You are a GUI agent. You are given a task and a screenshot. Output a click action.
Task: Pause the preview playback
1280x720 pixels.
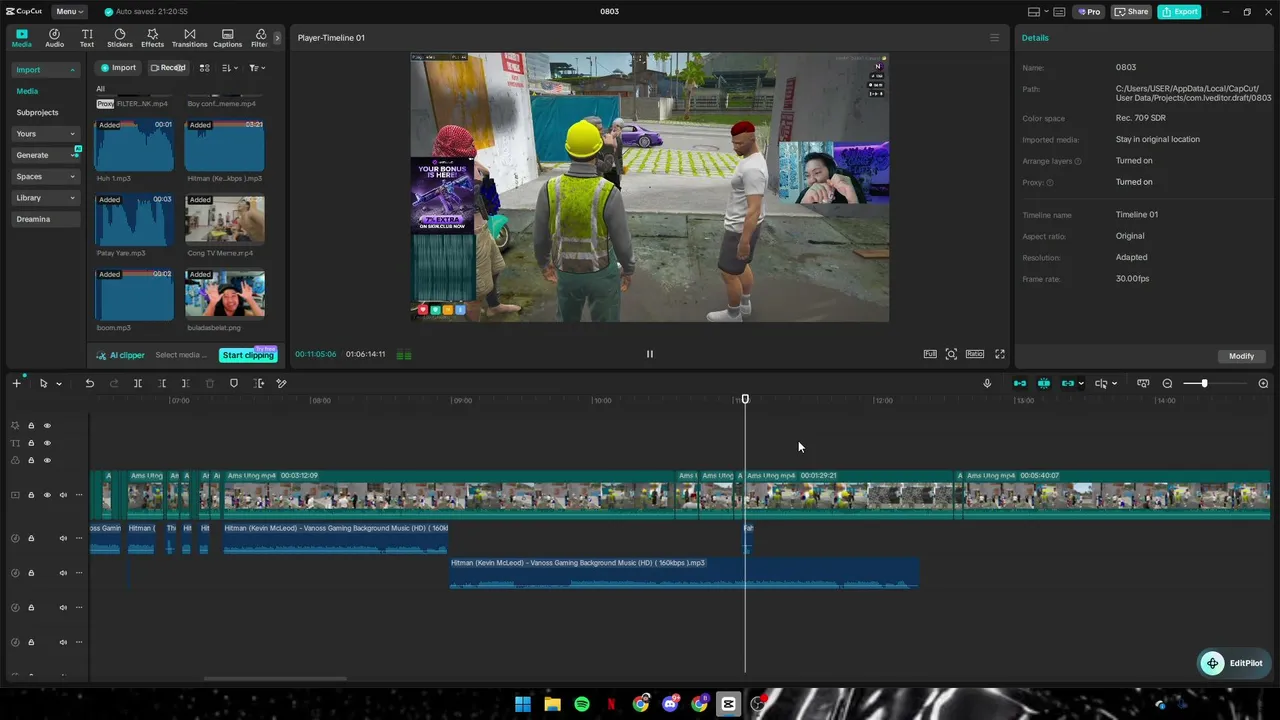[650, 354]
